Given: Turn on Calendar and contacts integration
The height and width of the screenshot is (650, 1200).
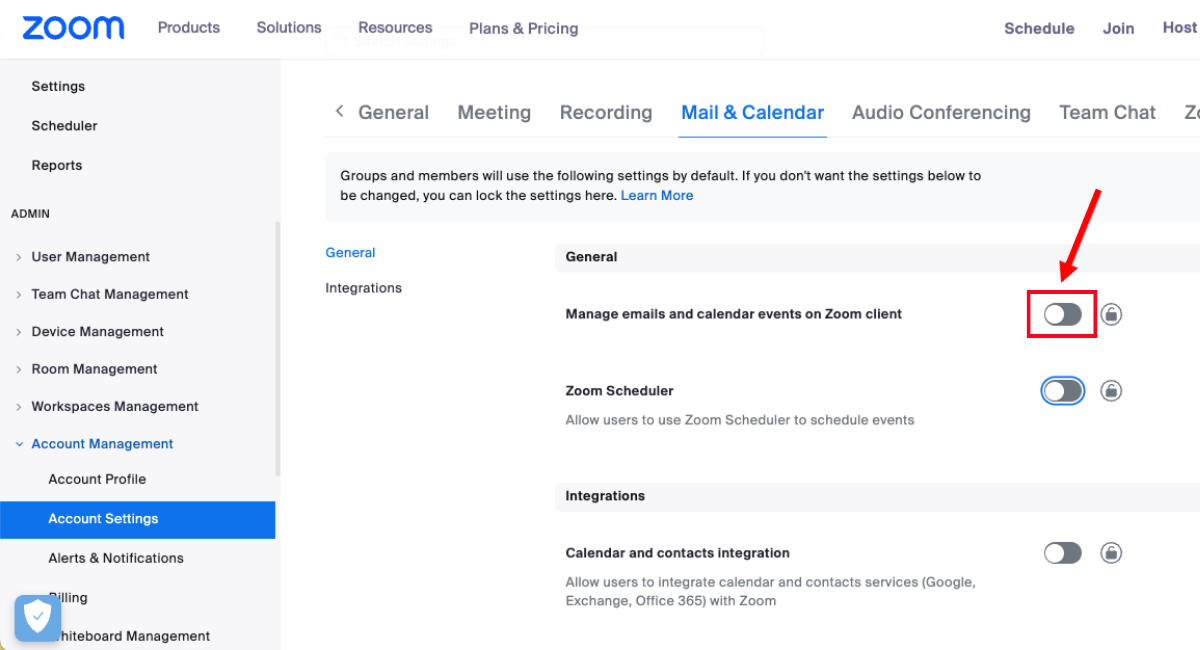Looking at the screenshot, I should (x=1063, y=553).
